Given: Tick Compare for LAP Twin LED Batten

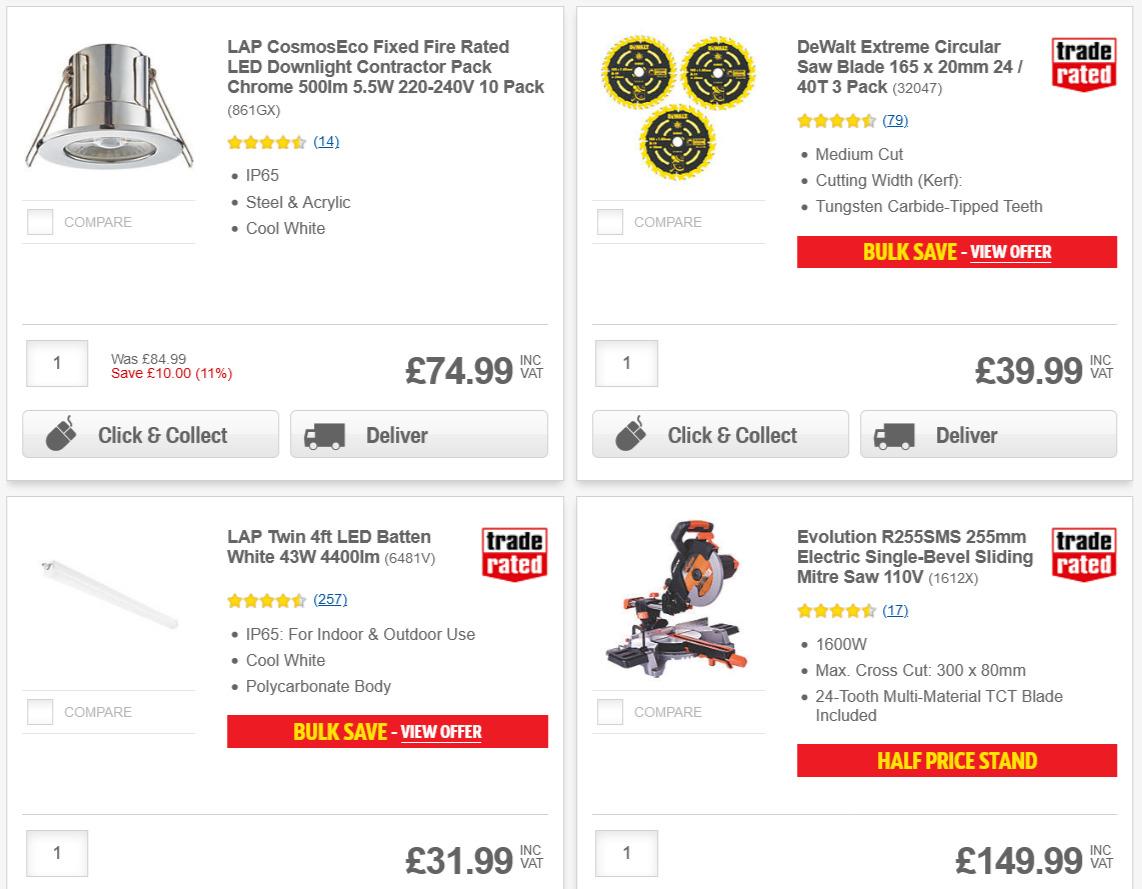Looking at the screenshot, I should click(x=40, y=712).
